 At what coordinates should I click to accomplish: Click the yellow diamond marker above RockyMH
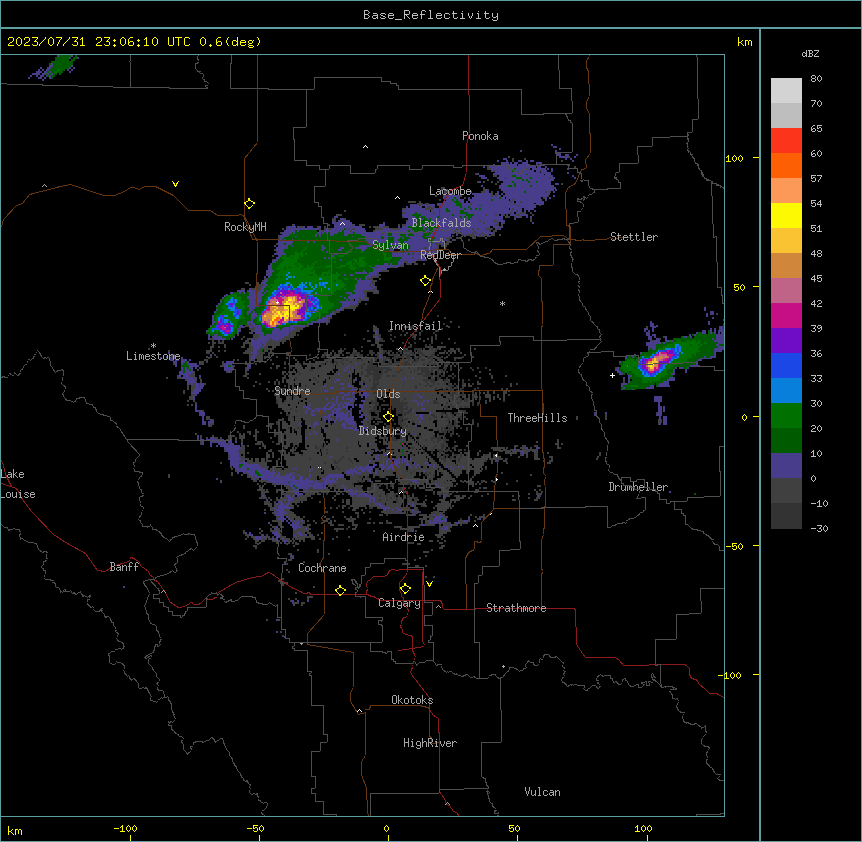[x=250, y=204]
